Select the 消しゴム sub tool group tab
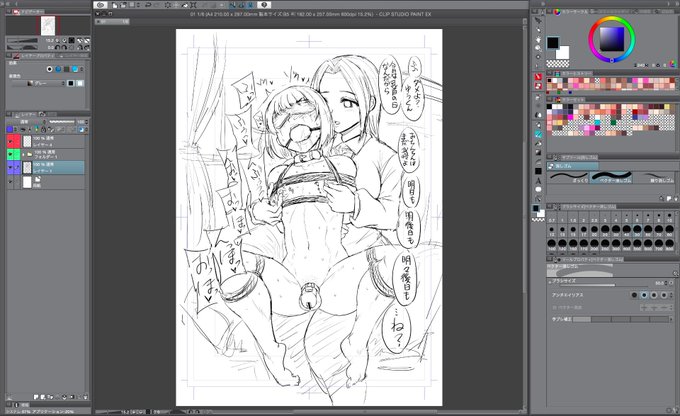This screenshot has height=416, width=680. [x=572, y=166]
